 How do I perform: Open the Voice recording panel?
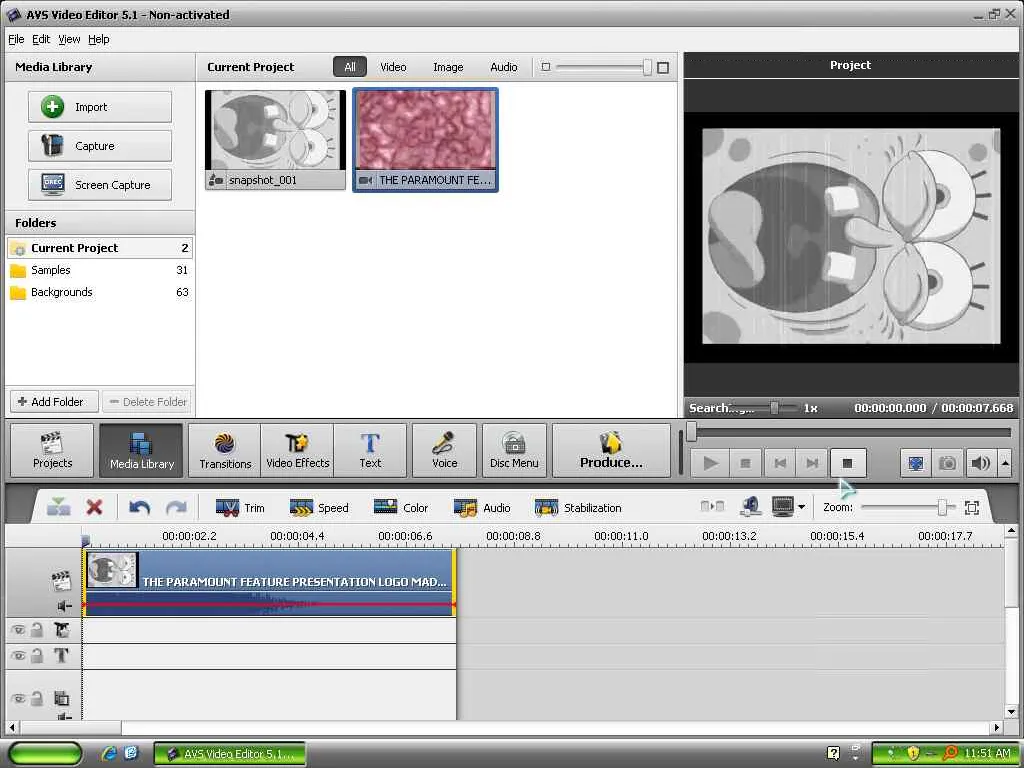444,451
